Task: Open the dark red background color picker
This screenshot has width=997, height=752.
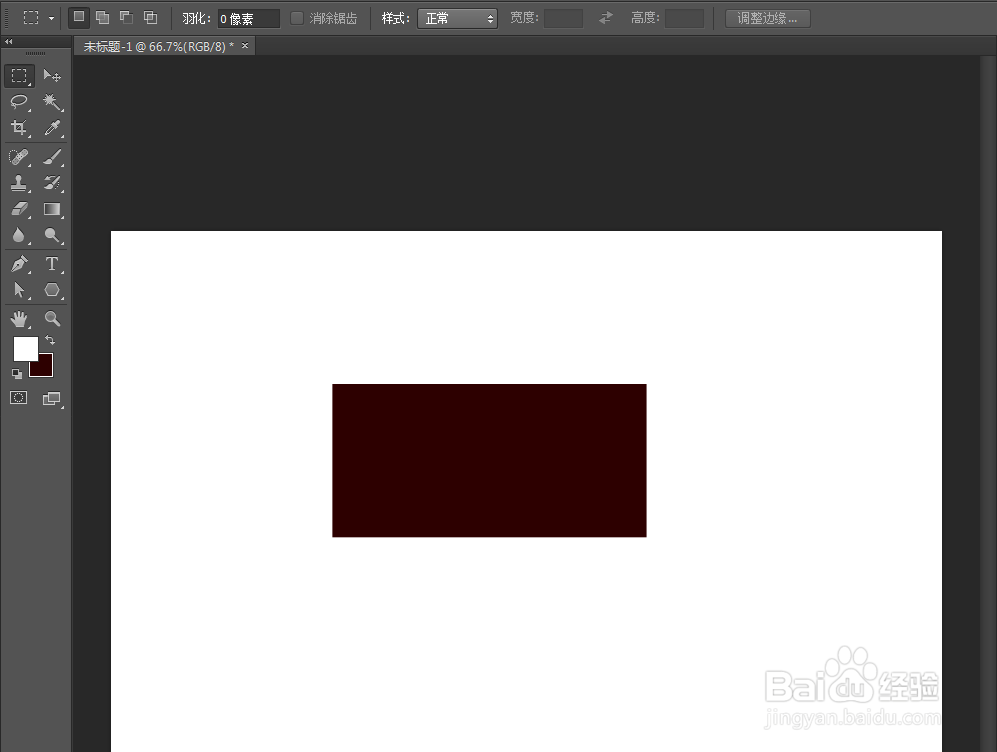Action: 44,367
